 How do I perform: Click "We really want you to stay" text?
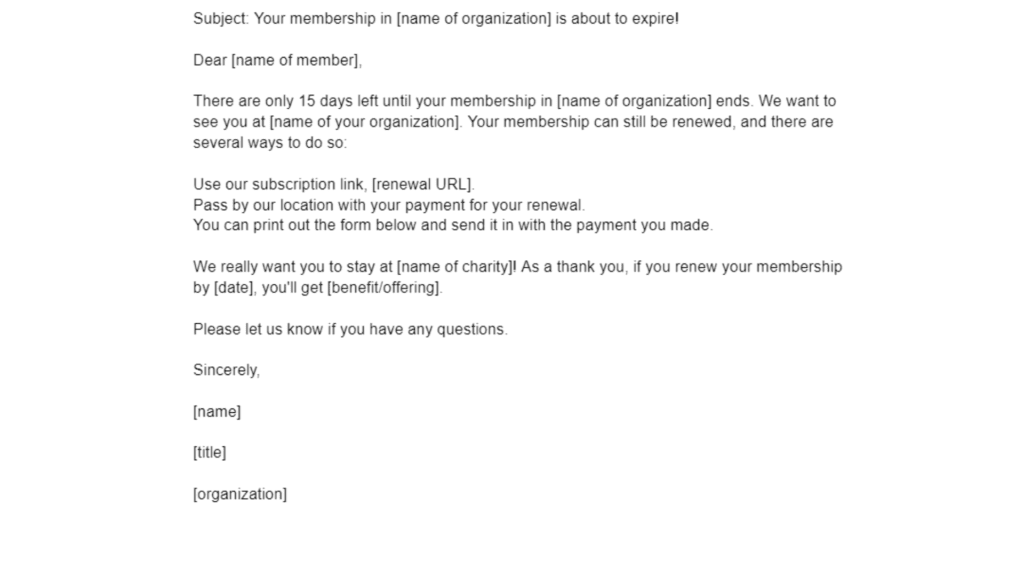293,267
